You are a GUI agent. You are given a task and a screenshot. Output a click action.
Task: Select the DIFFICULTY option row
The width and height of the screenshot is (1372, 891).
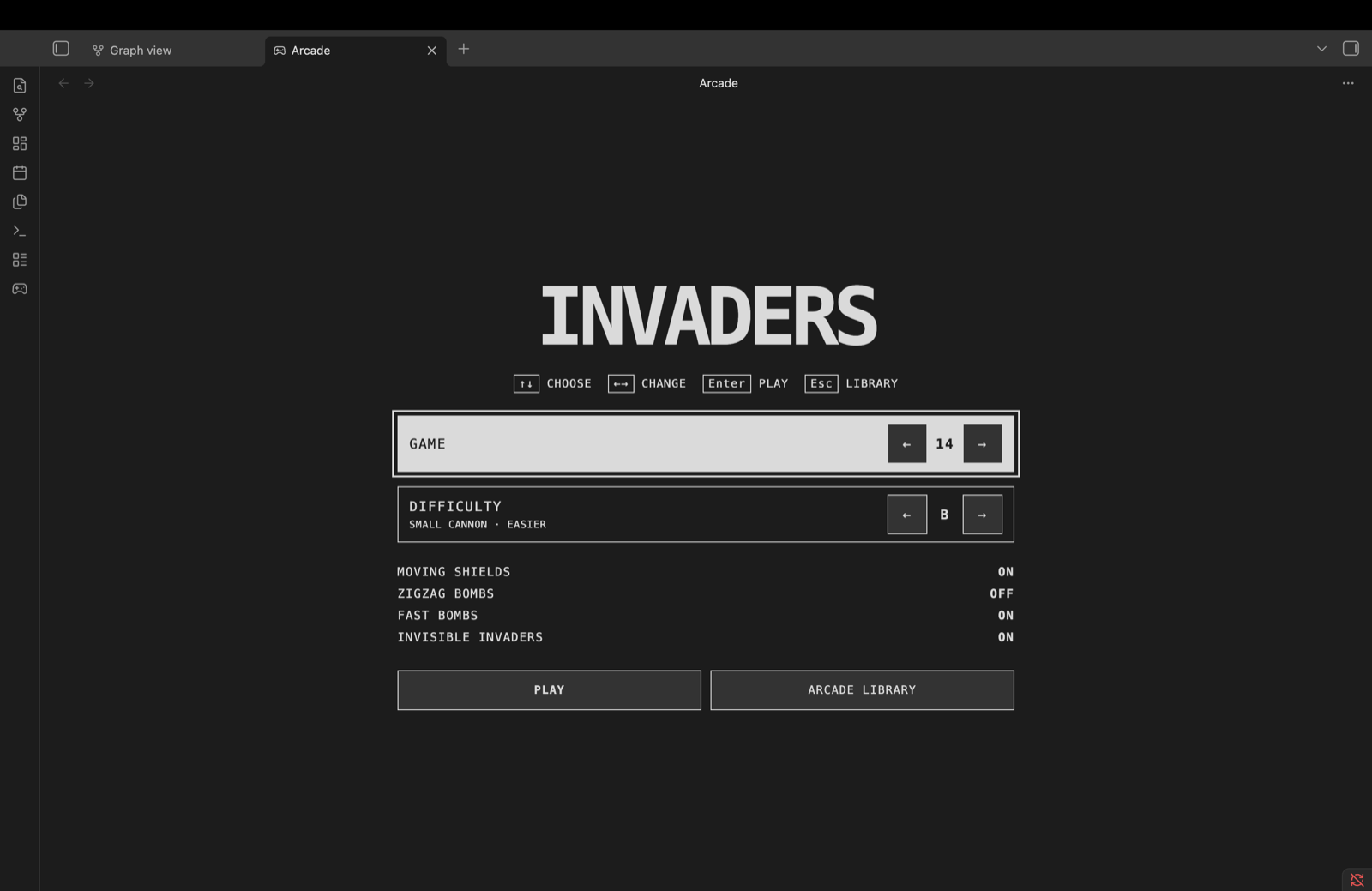pyautogui.click(x=706, y=515)
